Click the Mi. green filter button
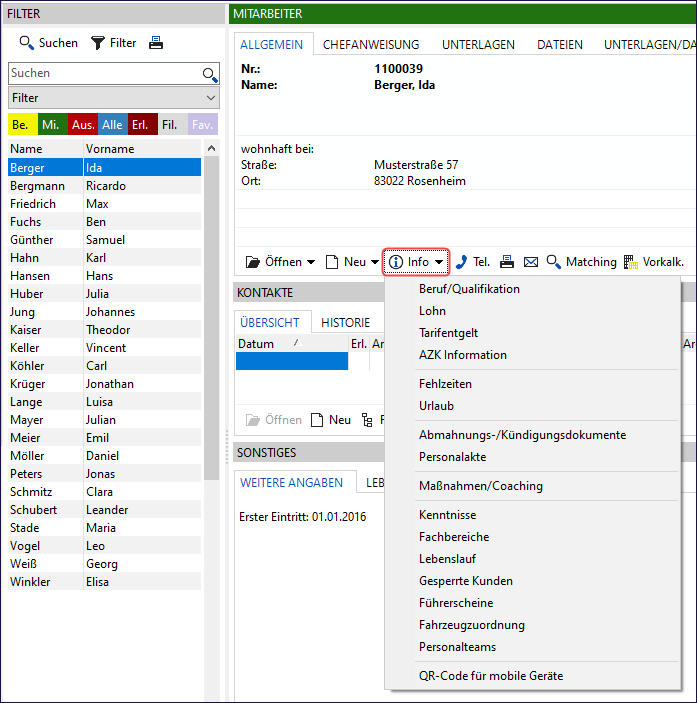697x703 pixels. click(x=53, y=124)
